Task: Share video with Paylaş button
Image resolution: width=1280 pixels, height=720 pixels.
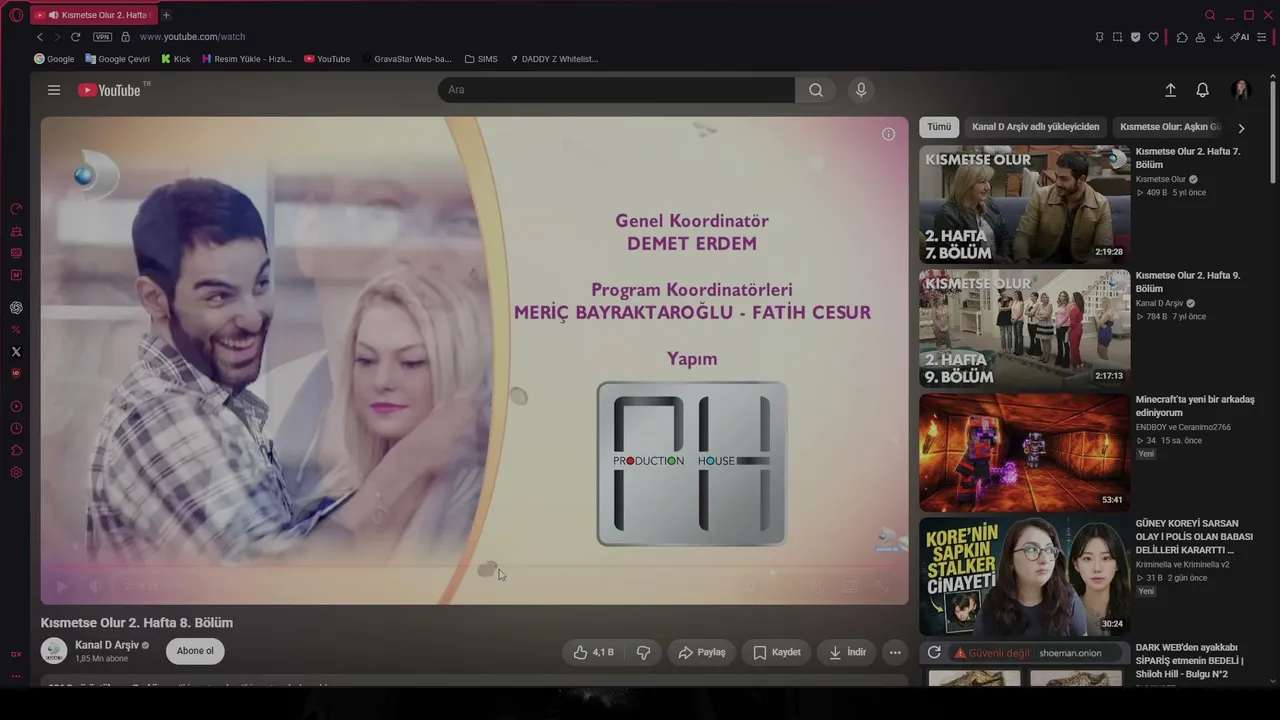Action: [702, 652]
